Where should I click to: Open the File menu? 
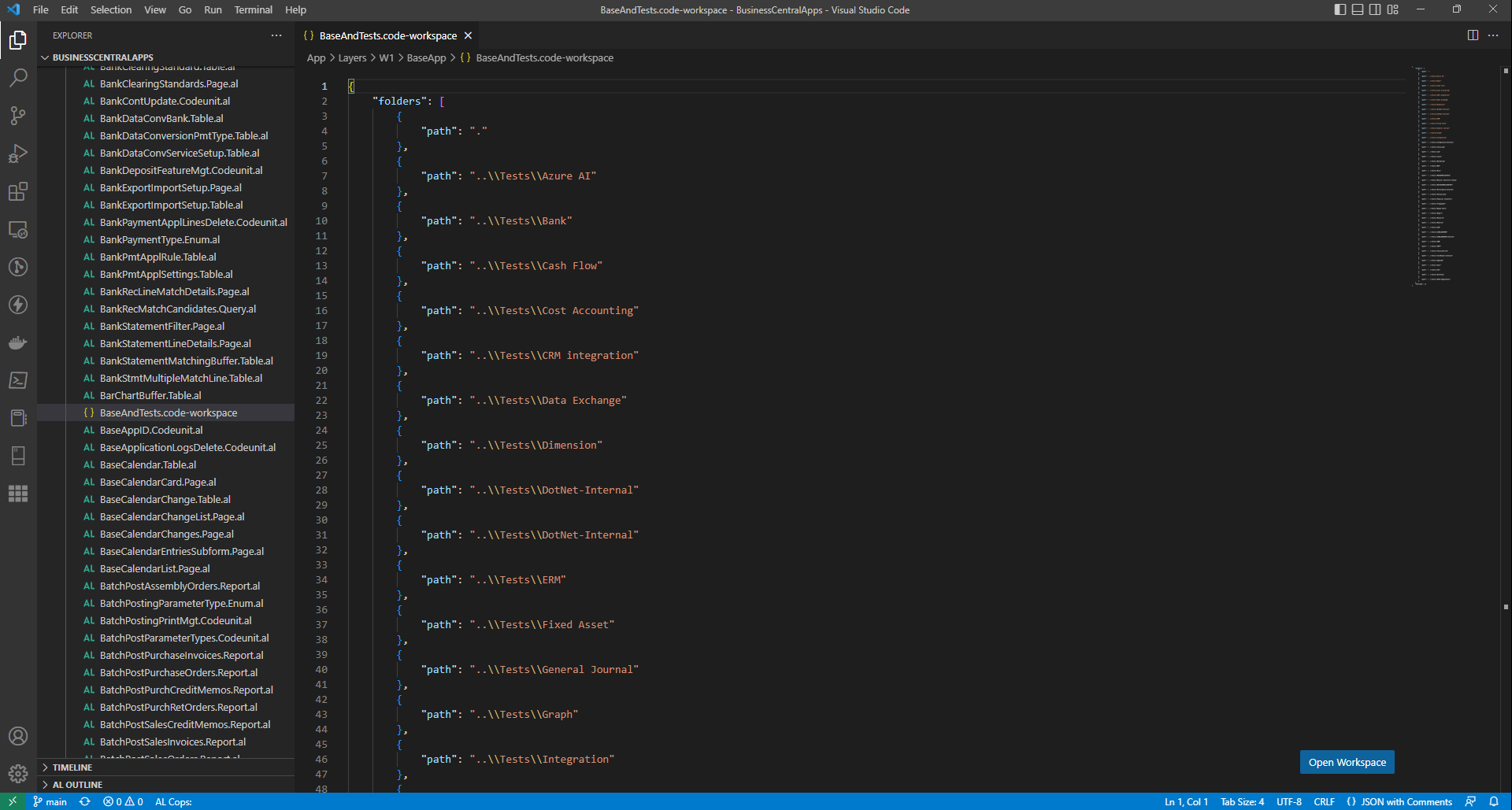click(41, 9)
